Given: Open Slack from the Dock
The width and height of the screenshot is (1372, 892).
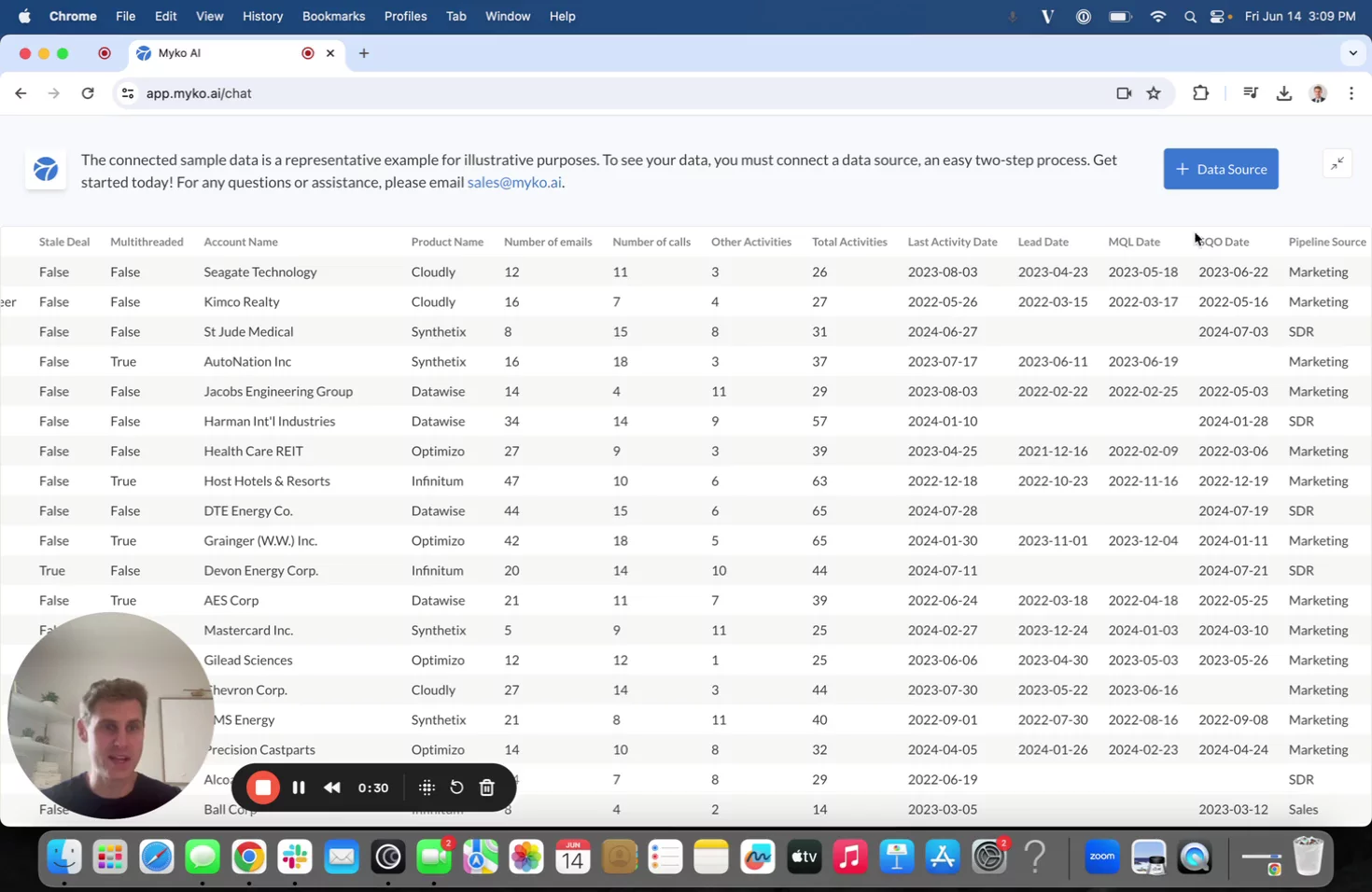Looking at the screenshot, I should (295, 857).
